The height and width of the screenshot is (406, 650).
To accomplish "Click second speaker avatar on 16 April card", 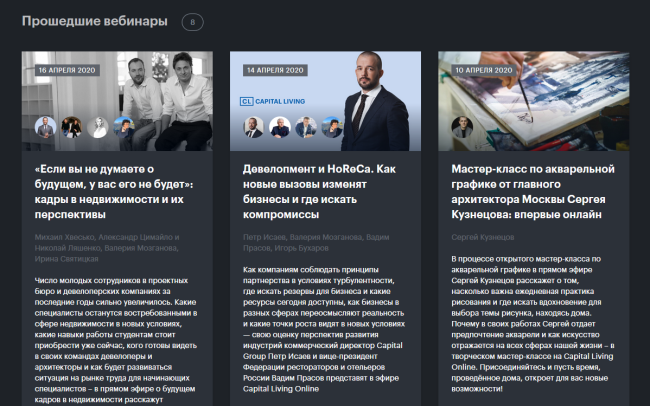I will click(x=71, y=127).
